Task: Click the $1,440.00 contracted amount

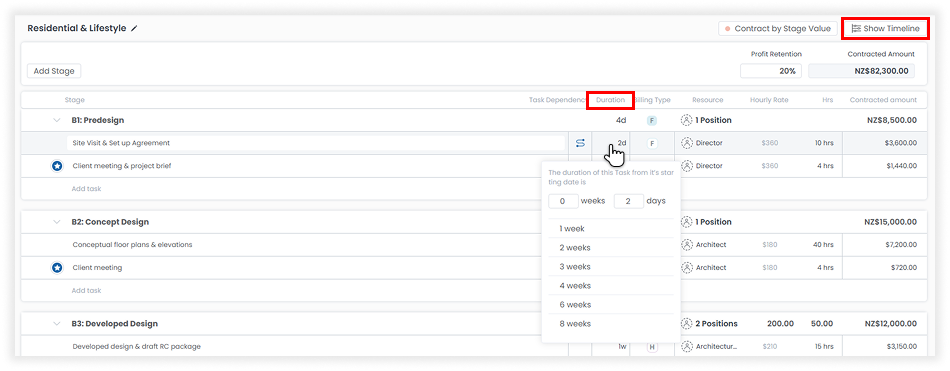Action: coord(902,165)
